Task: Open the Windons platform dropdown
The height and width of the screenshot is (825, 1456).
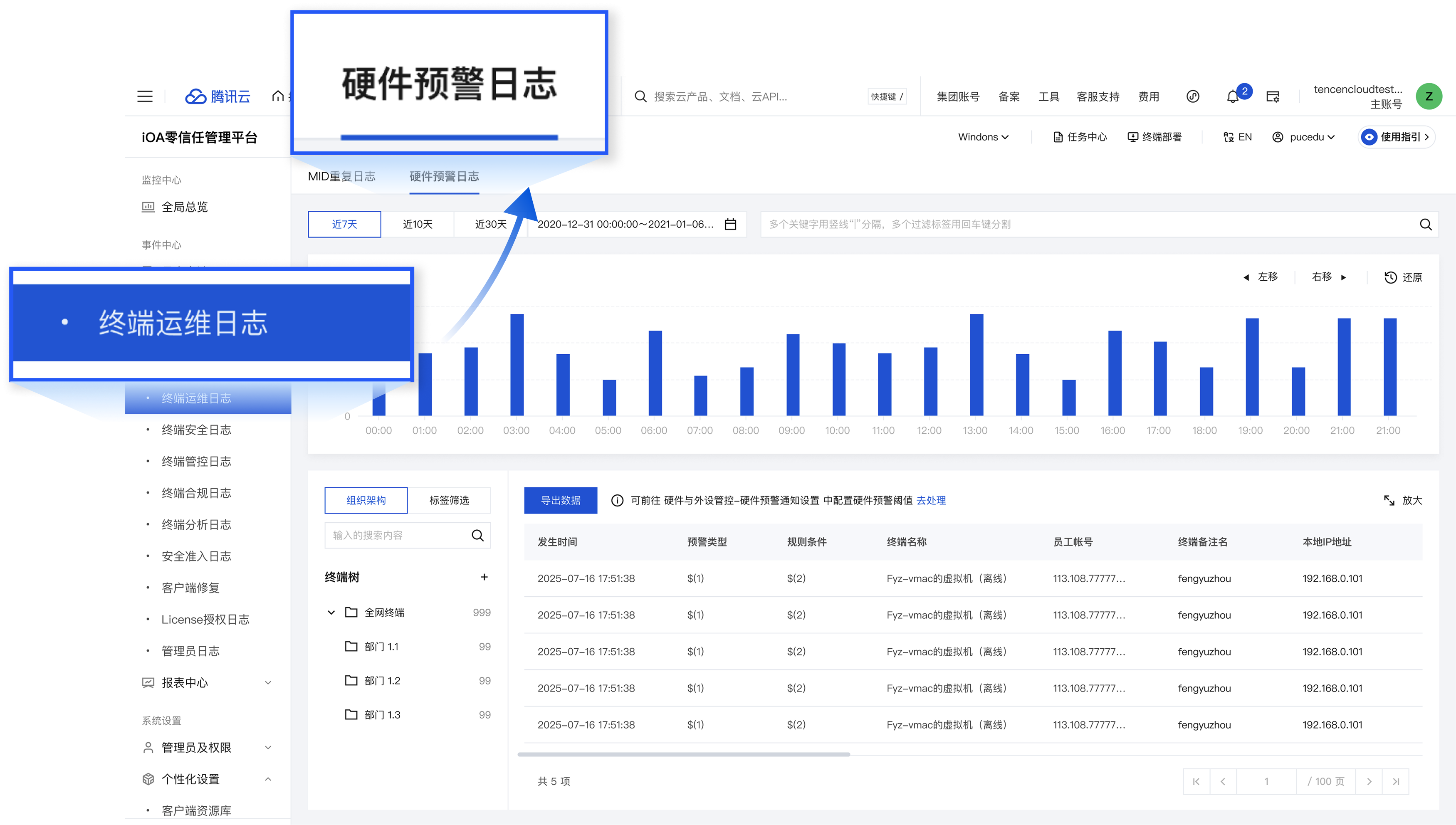Action: pyautogui.click(x=983, y=137)
